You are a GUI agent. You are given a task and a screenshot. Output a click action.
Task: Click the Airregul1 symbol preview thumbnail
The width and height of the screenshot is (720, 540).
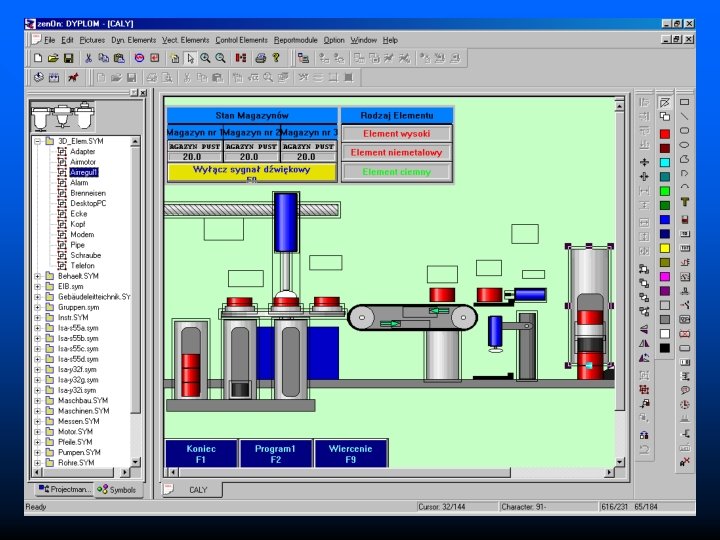coord(62,115)
